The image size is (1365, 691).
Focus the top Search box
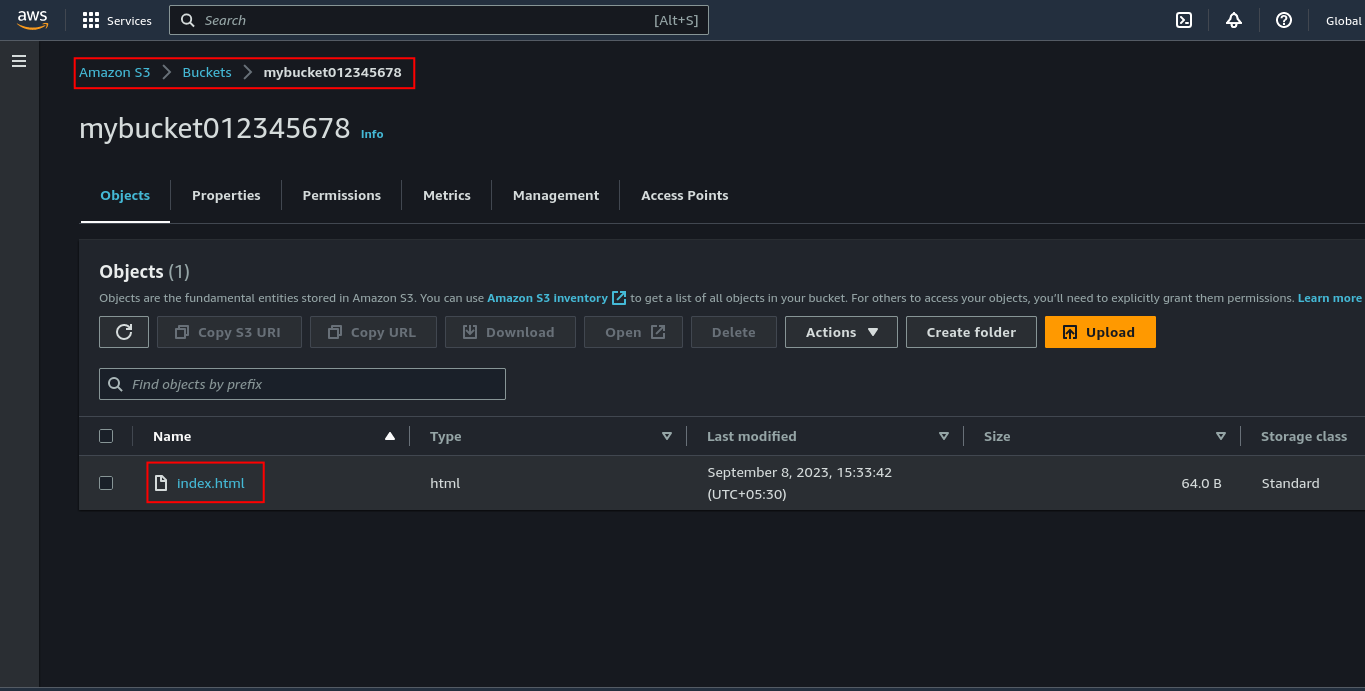coord(439,20)
